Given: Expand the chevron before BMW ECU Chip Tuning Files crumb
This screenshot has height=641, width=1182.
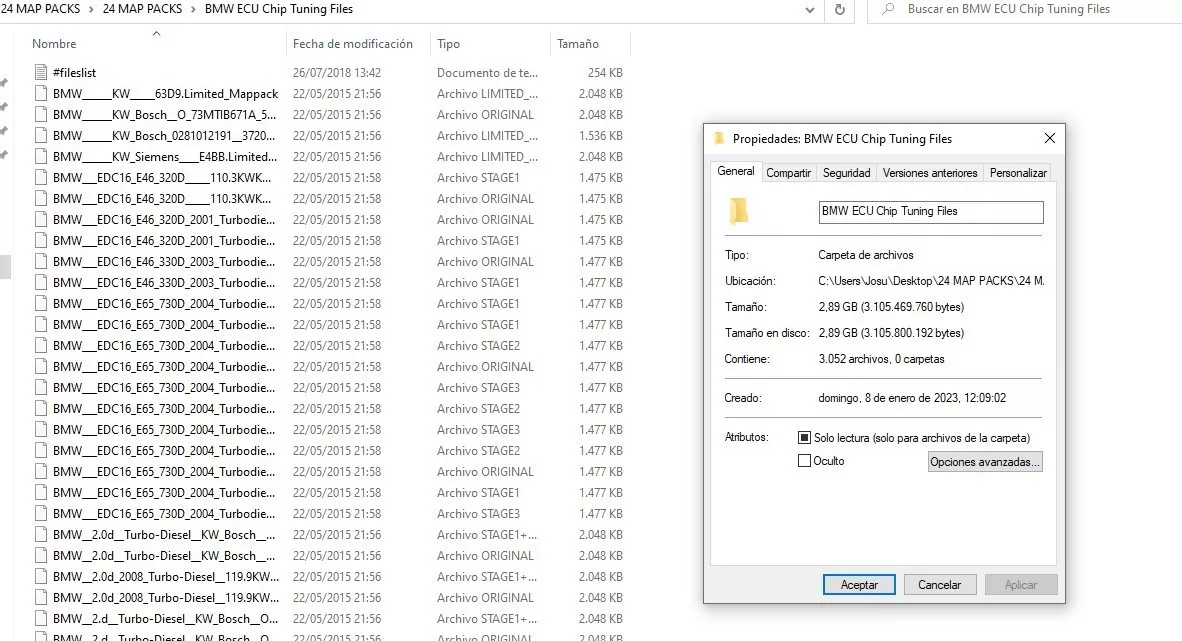Looking at the screenshot, I should coord(194,9).
